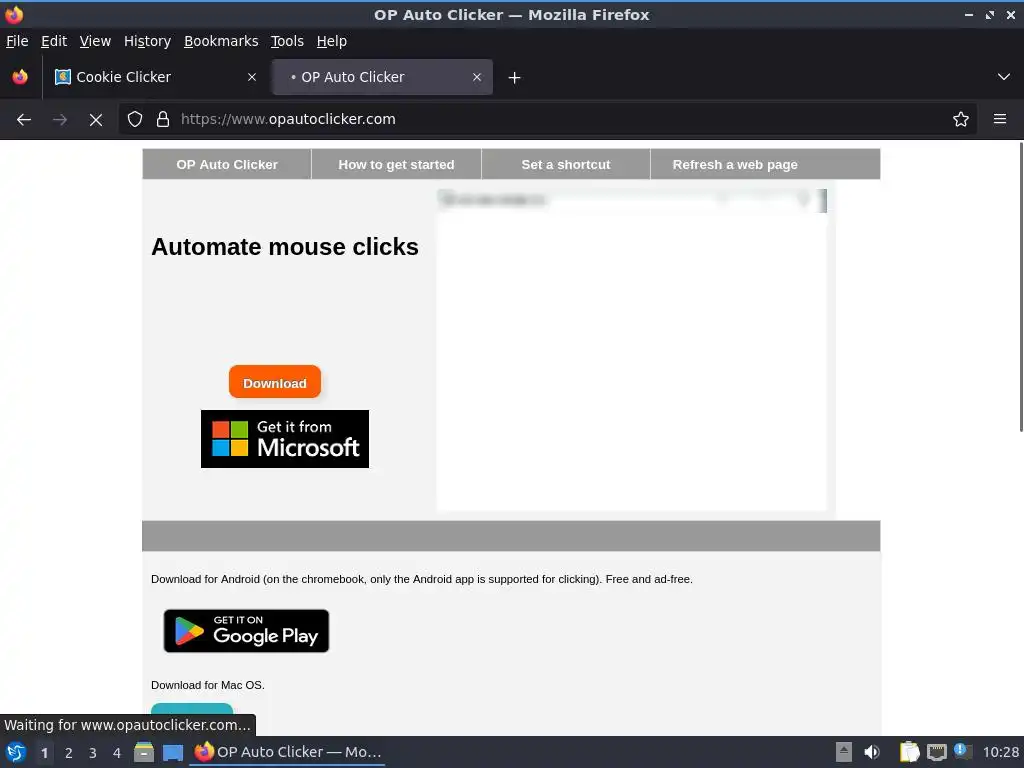Open the Set a shortcut page

(x=566, y=165)
